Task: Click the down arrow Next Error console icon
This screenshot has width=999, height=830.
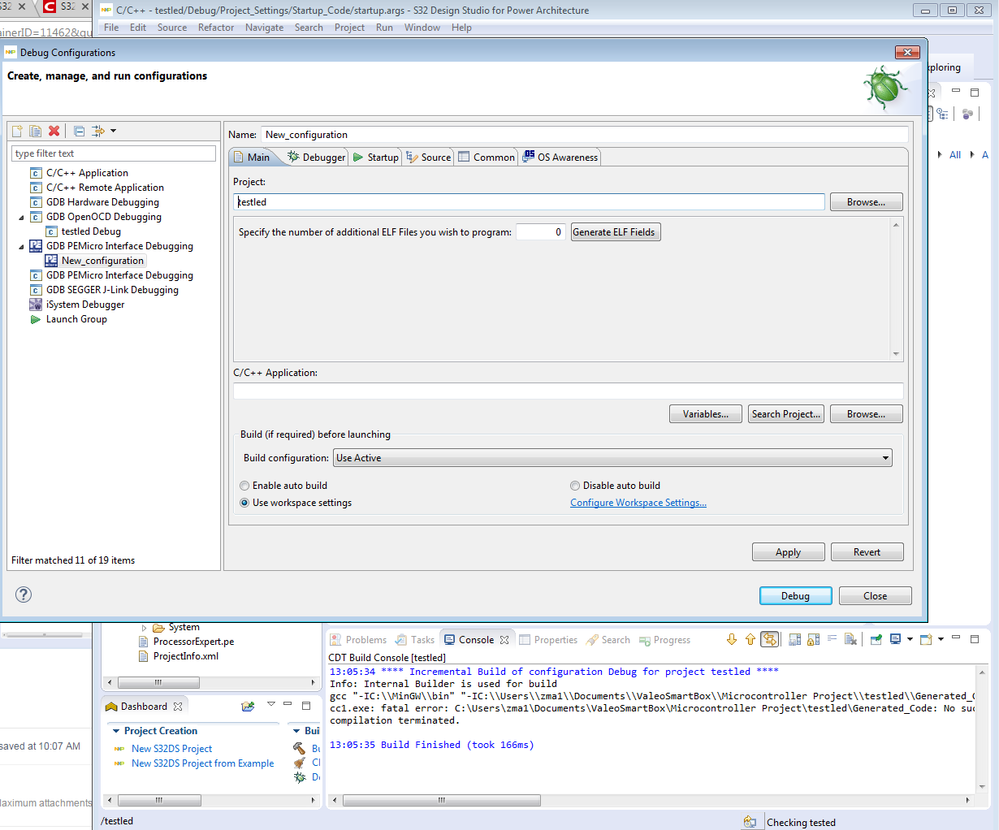Action: tap(731, 640)
